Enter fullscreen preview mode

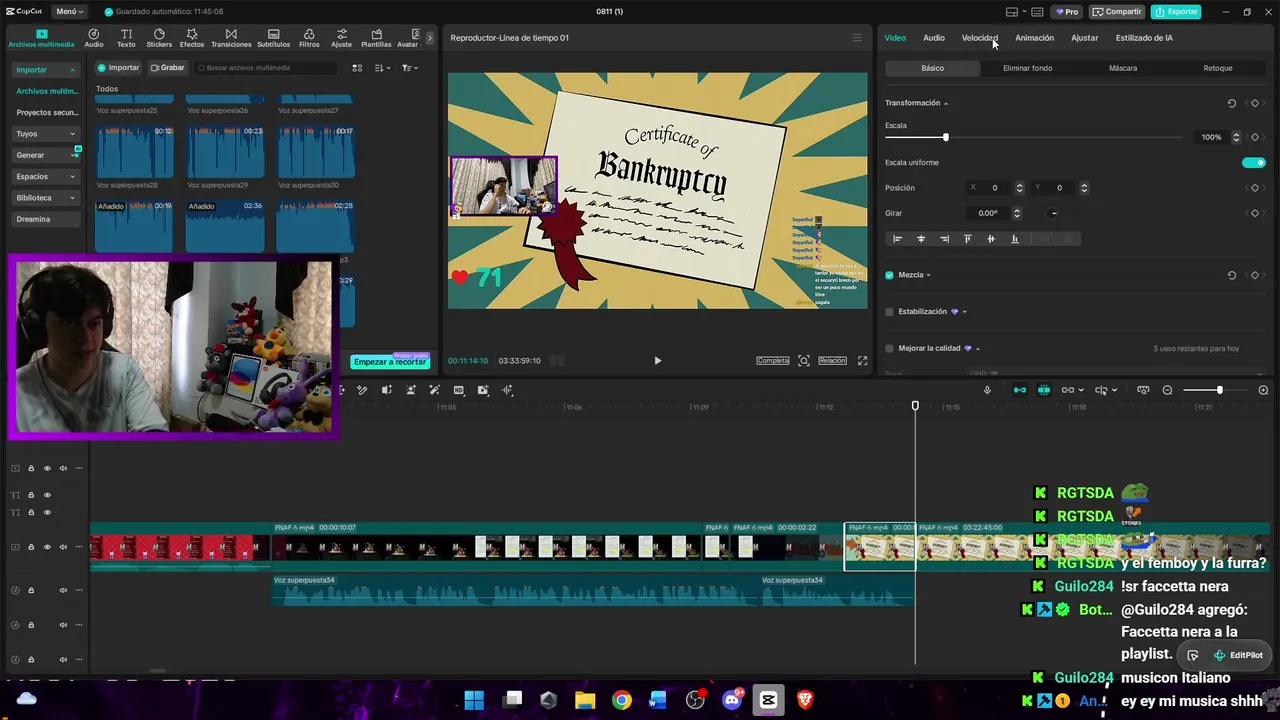point(862,361)
